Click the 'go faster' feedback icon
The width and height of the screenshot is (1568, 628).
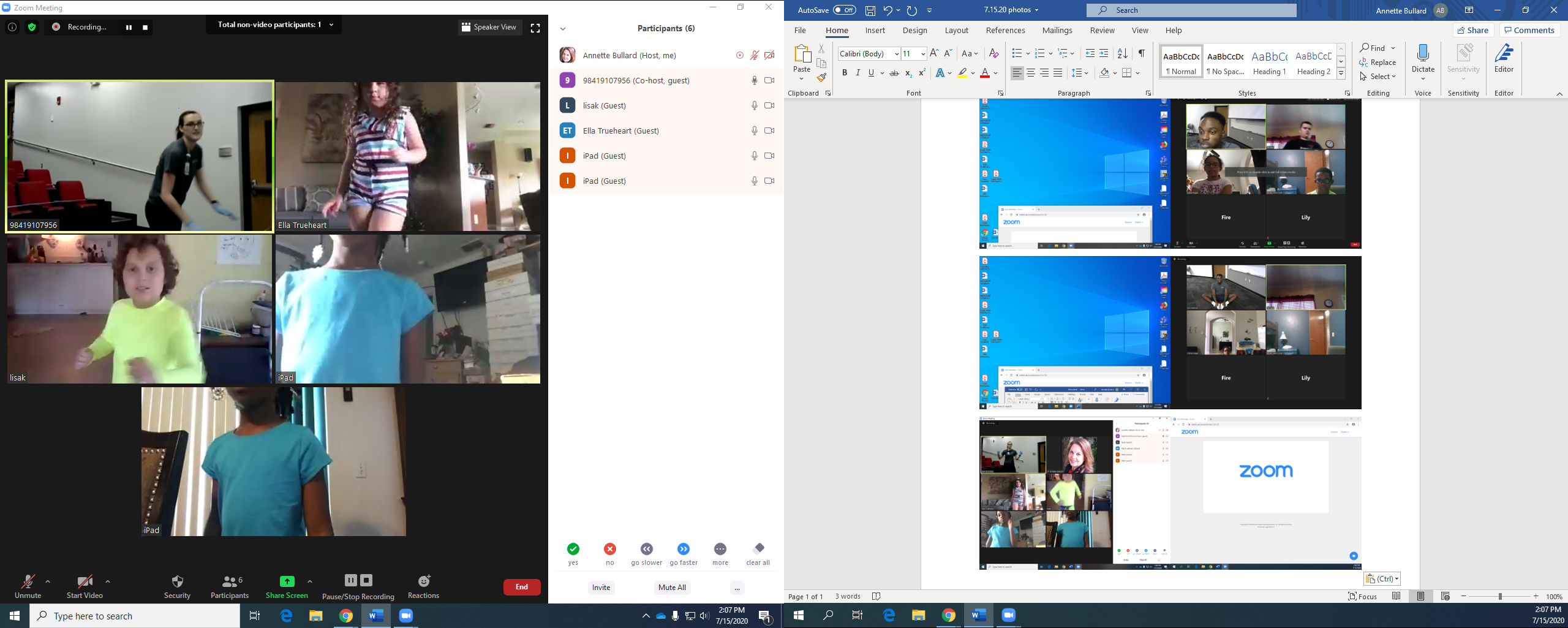[x=684, y=549]
